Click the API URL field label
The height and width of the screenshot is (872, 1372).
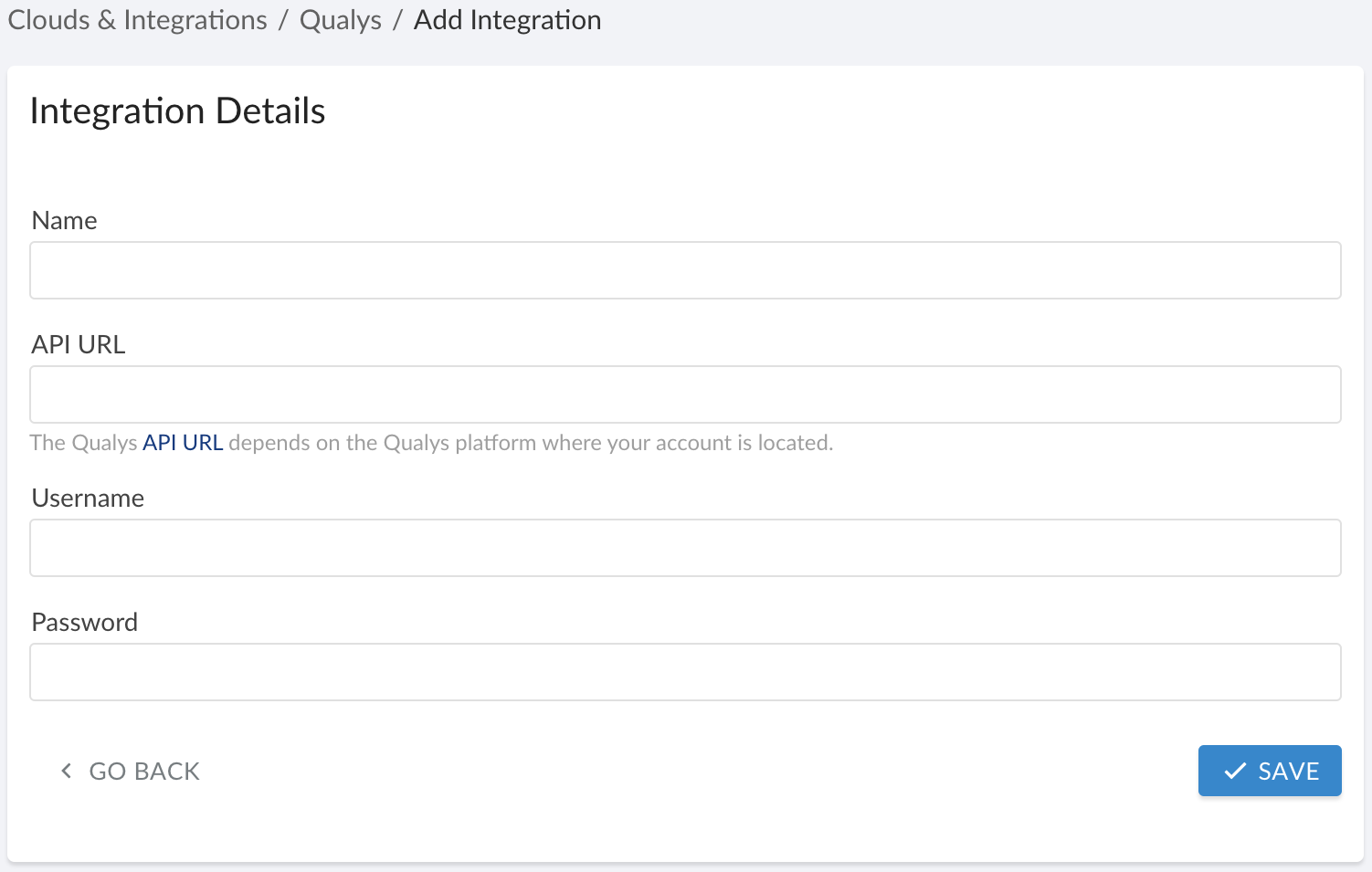(78, 344)
